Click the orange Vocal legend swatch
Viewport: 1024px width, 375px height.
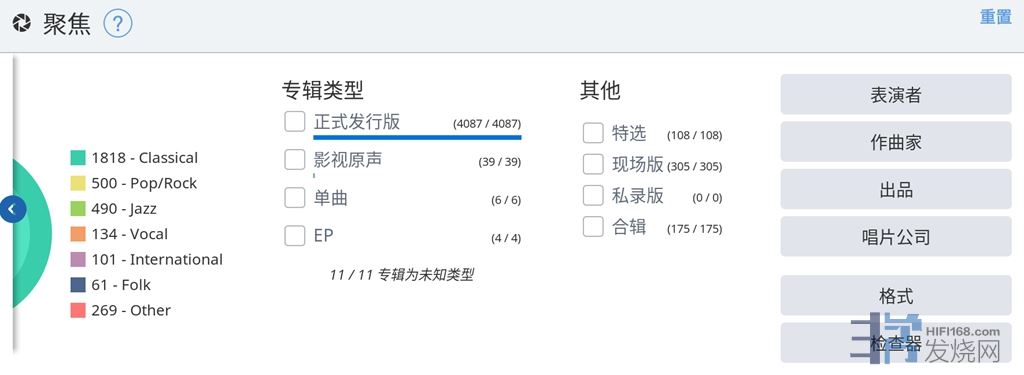tap(78, 235)
